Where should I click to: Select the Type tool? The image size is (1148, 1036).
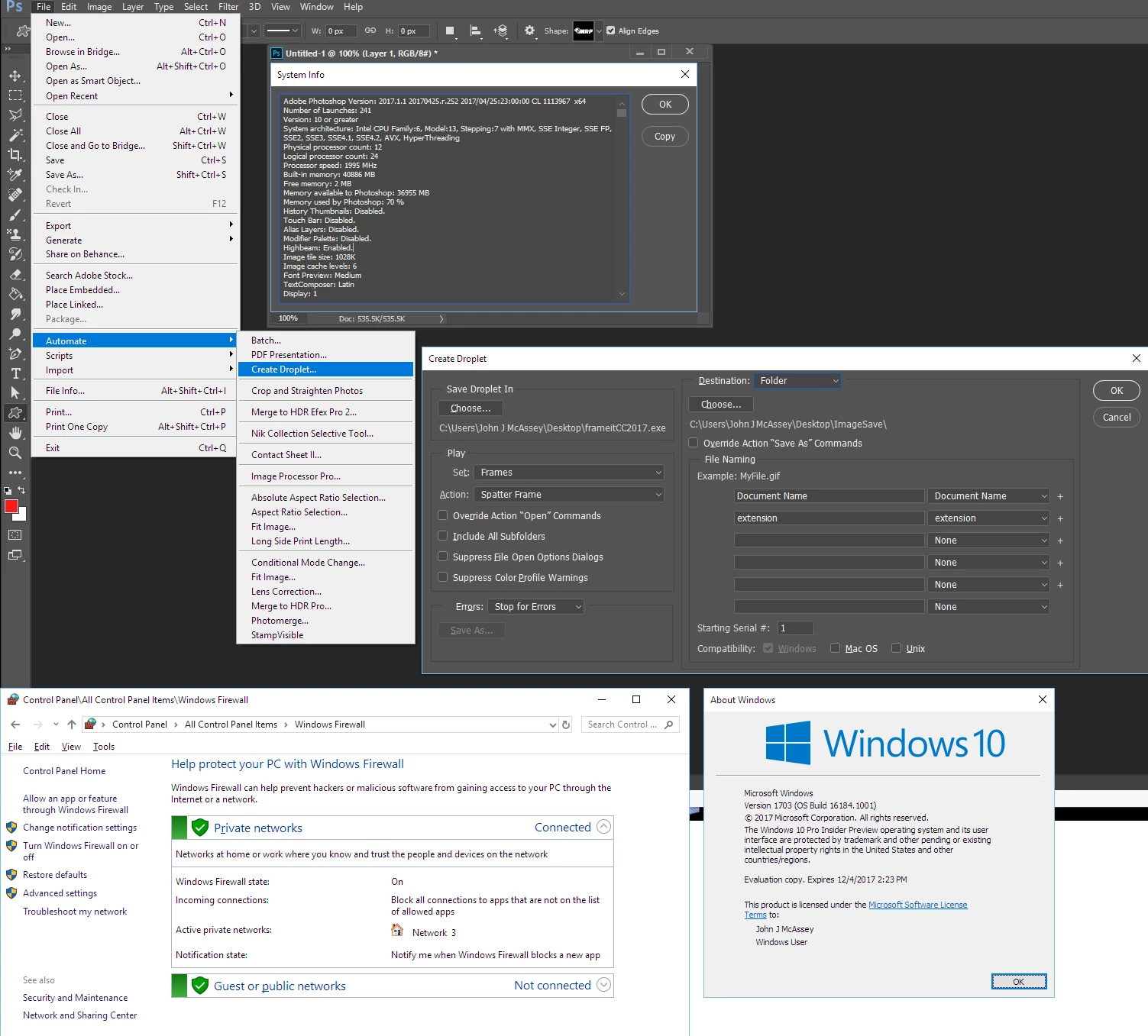pyautogui.click(x=15, y=373)
